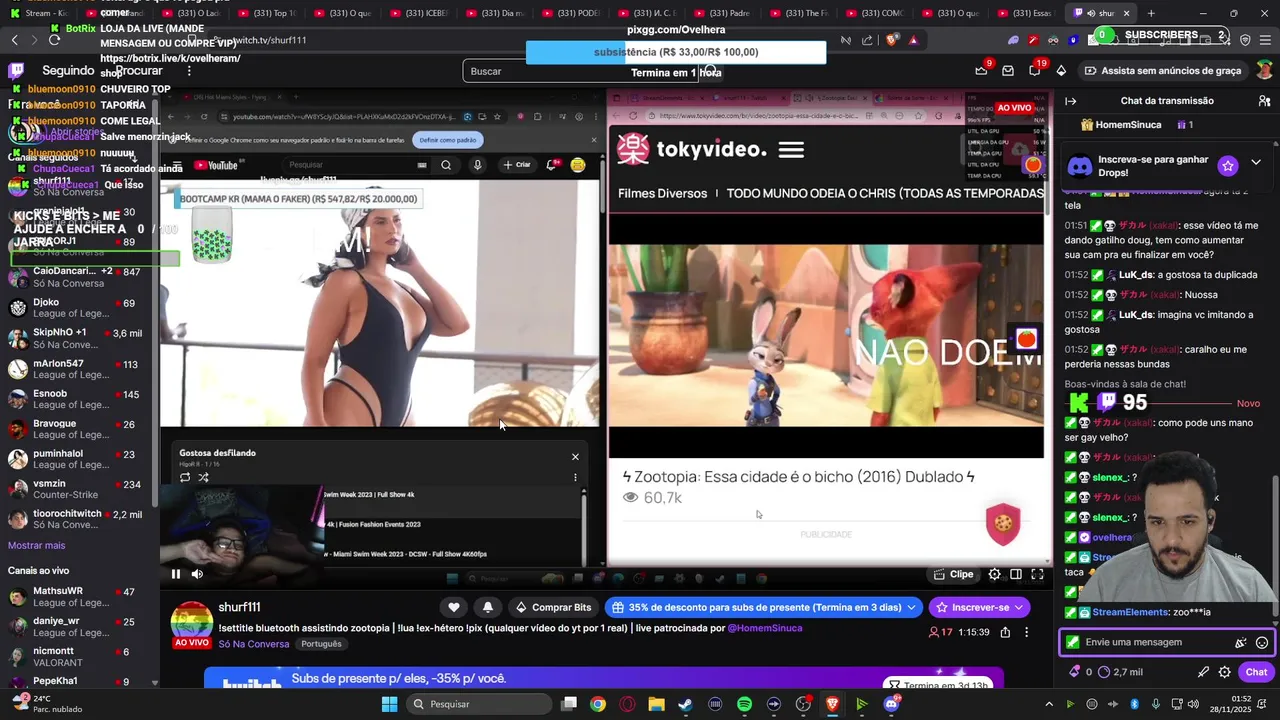Toggle notifications bell for shurf111
This screenshot has height=720, width=1280.
[x=487, y=607]
